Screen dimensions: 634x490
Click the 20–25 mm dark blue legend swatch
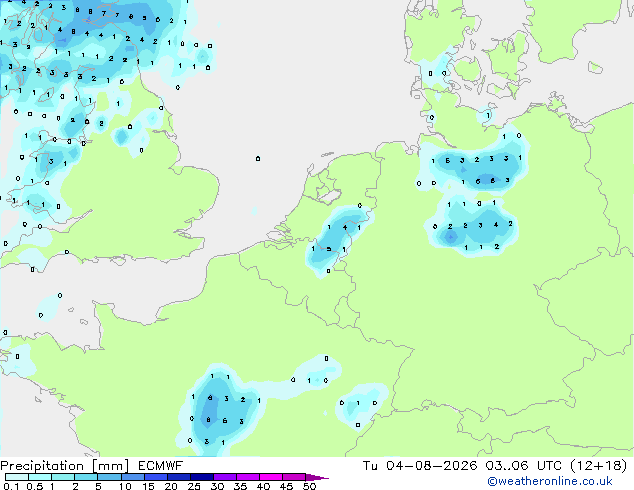(179, 477)
